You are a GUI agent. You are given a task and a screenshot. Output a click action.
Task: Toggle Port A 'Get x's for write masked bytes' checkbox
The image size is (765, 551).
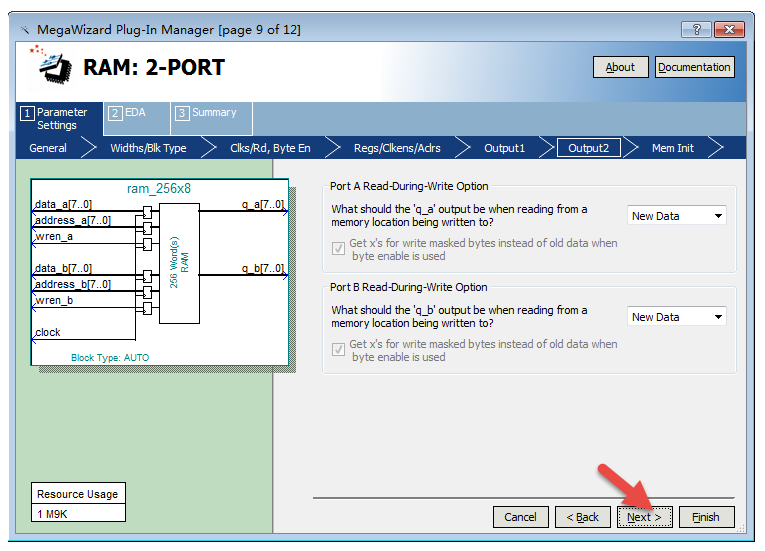click(x=338, y=249)
